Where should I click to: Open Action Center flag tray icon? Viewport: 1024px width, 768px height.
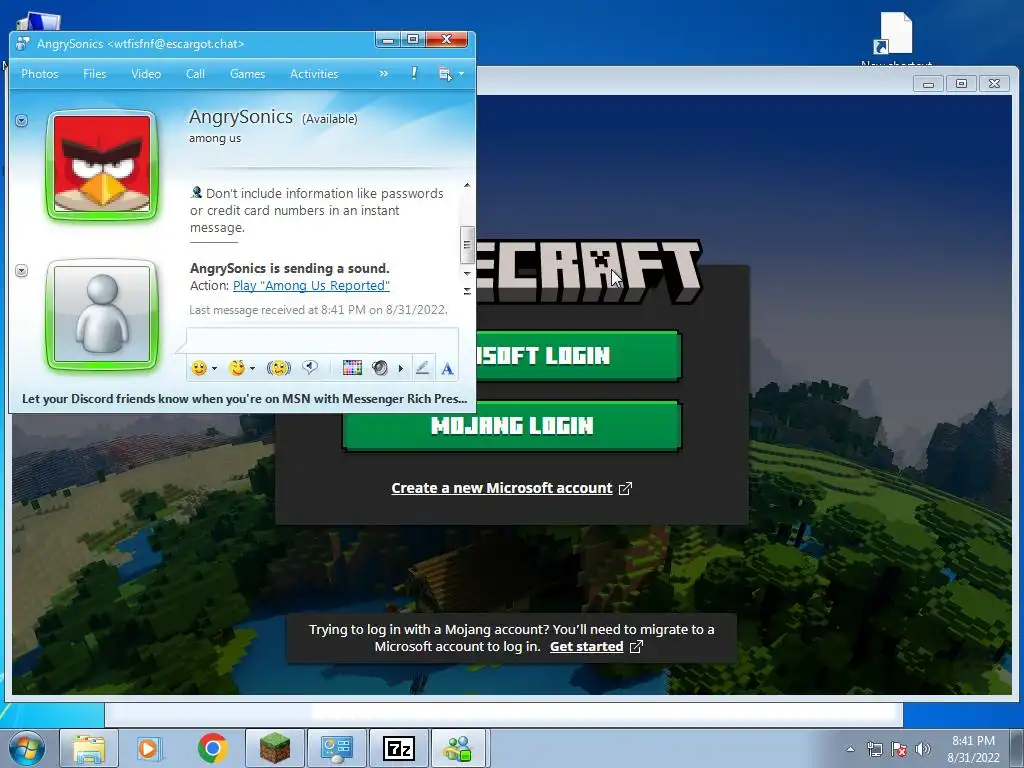pyautogui.click(x=899, y=749)
